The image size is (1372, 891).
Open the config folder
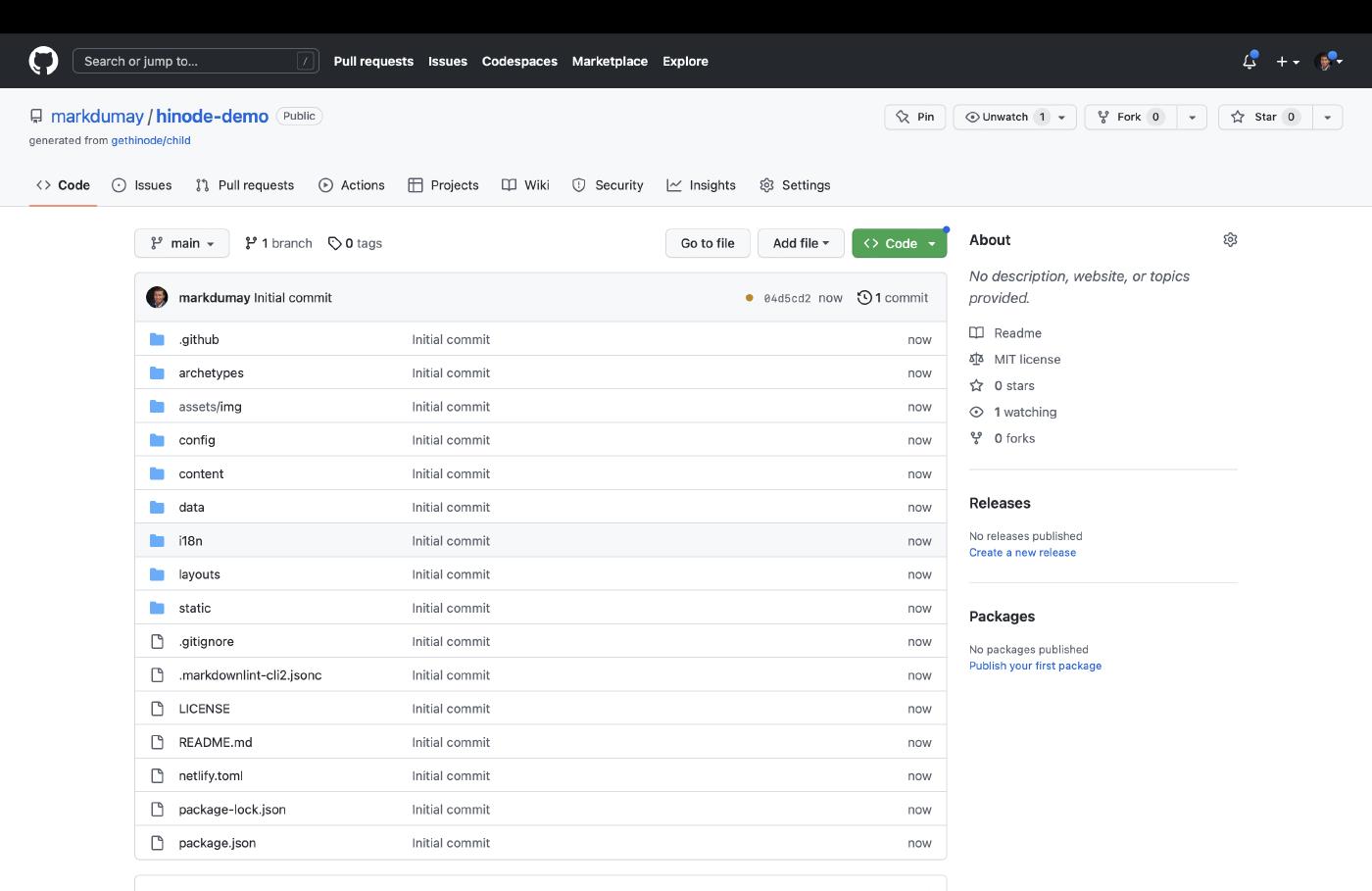point(197,440)
